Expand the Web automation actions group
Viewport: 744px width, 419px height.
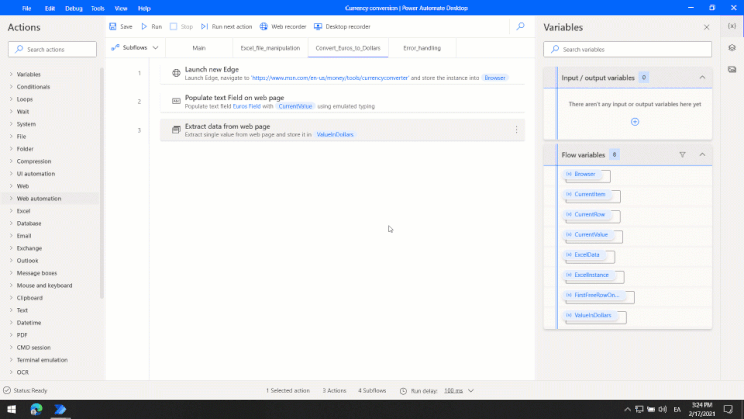point(11,198)
